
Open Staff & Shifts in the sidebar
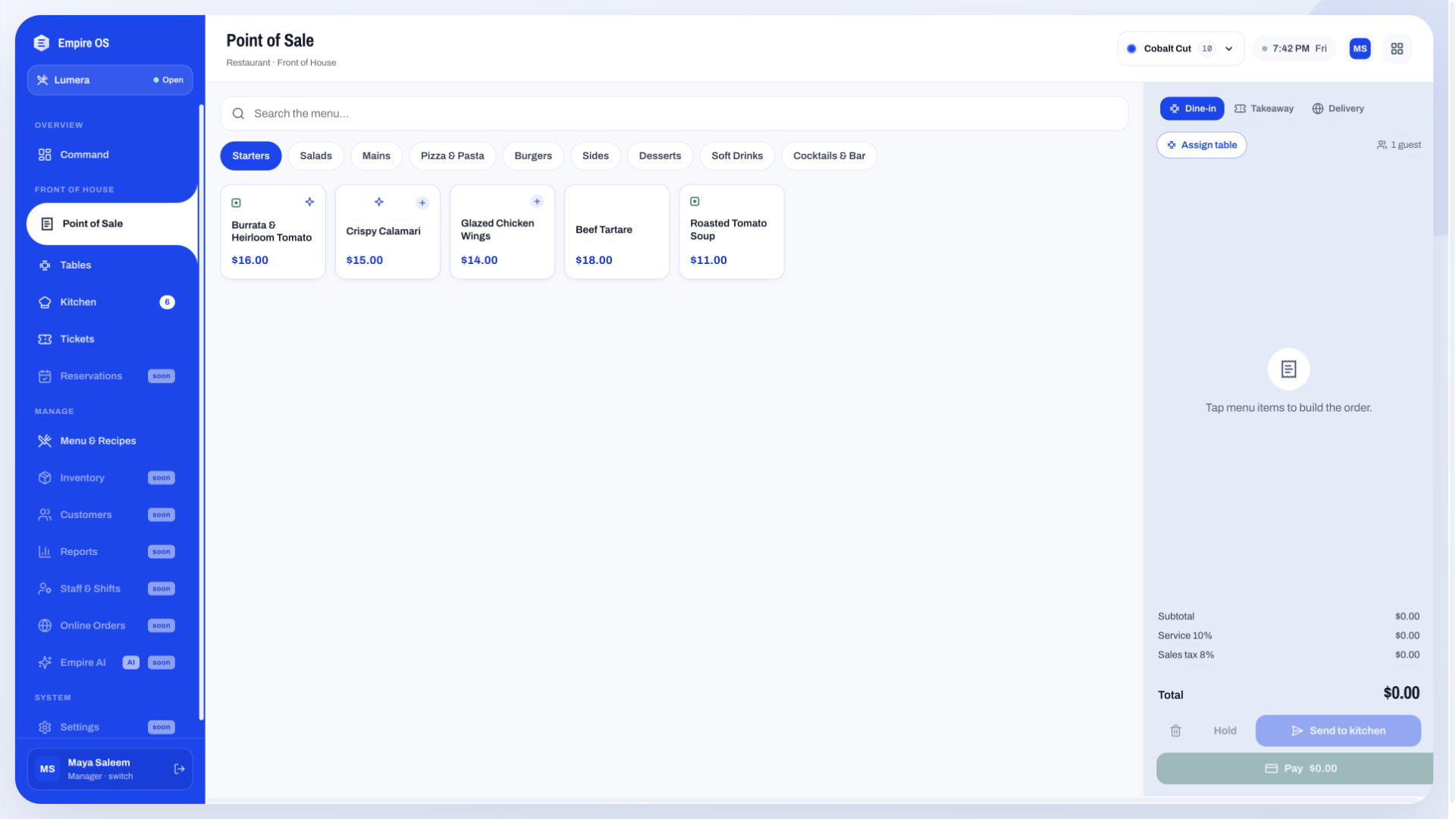(111, 588)
